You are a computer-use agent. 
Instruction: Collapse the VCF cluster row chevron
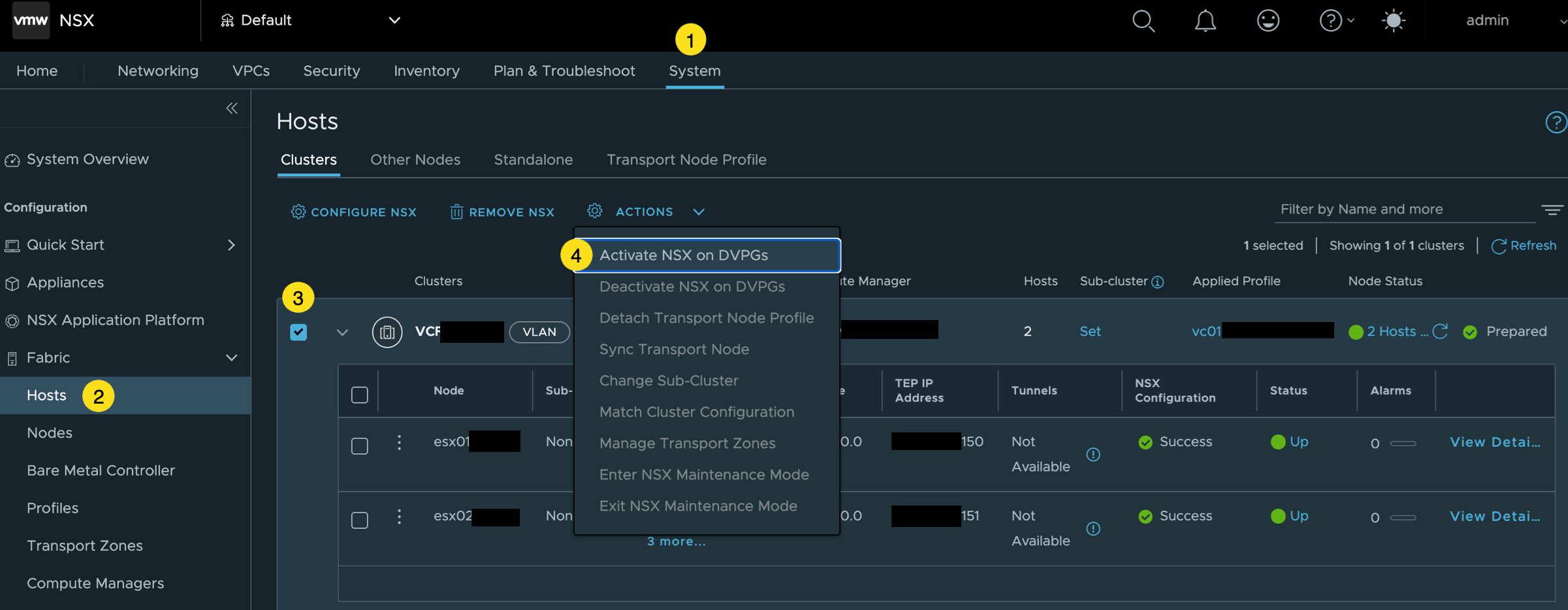click(x=342, y=332)
